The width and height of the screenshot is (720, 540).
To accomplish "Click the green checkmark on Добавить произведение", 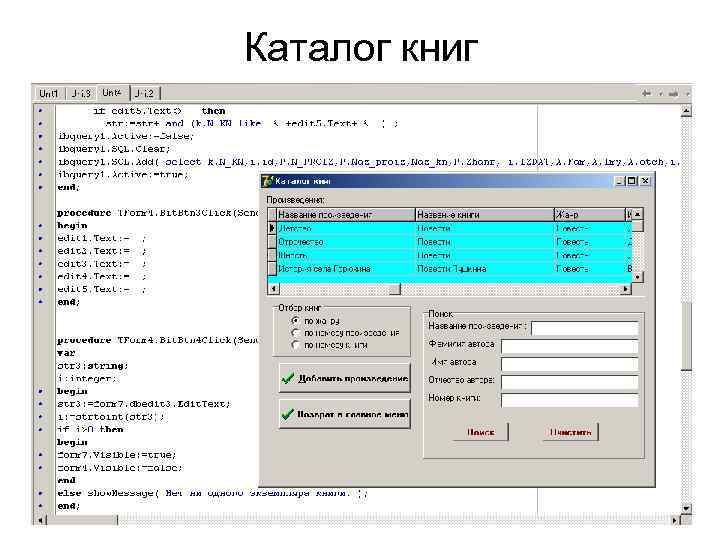I will point(288,378).
